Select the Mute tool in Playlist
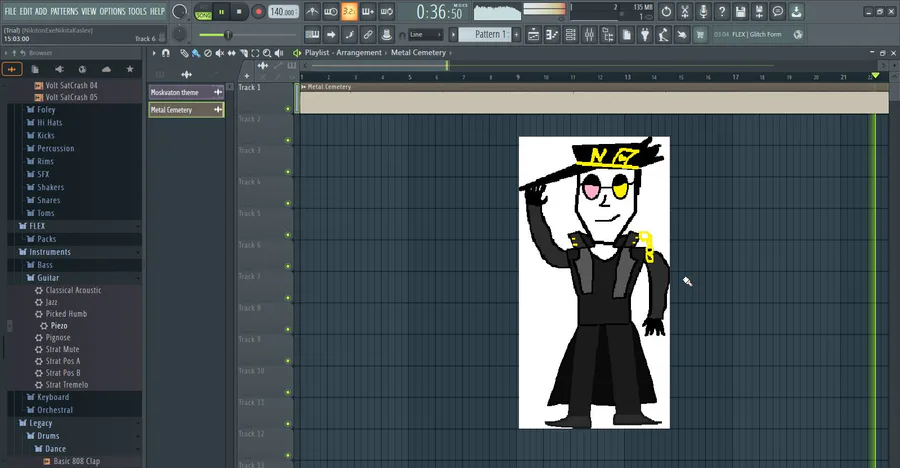This screenshot has height=468, width=900. (x=220, y=53)
